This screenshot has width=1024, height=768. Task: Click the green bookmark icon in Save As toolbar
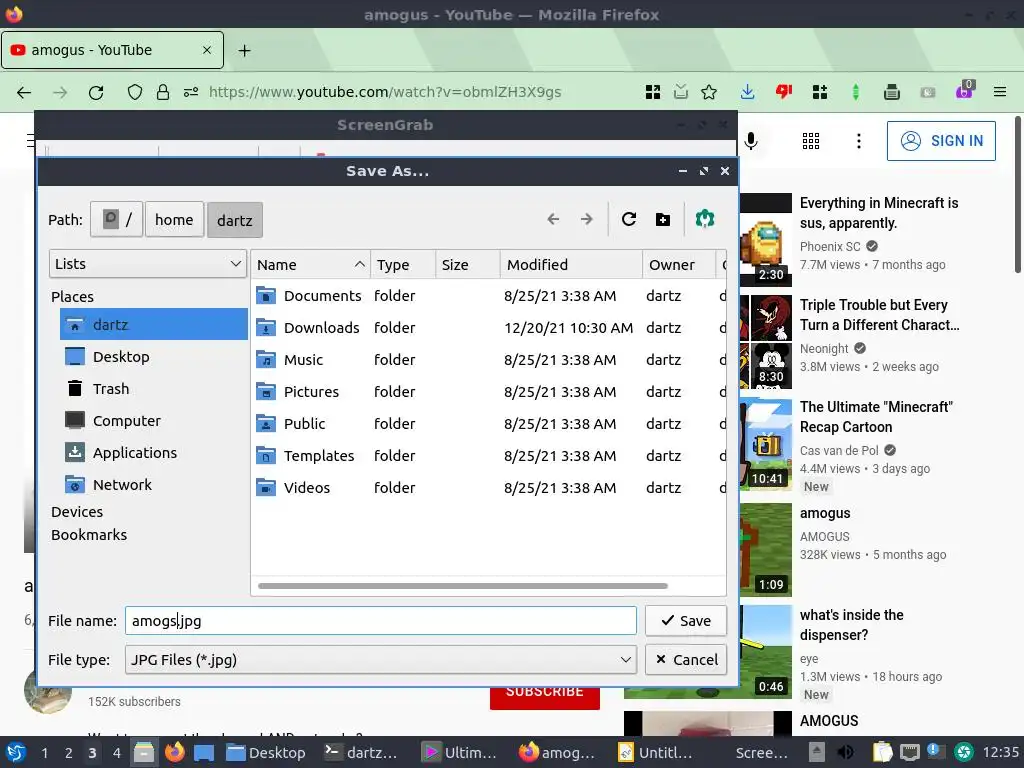tap(705, 219)
